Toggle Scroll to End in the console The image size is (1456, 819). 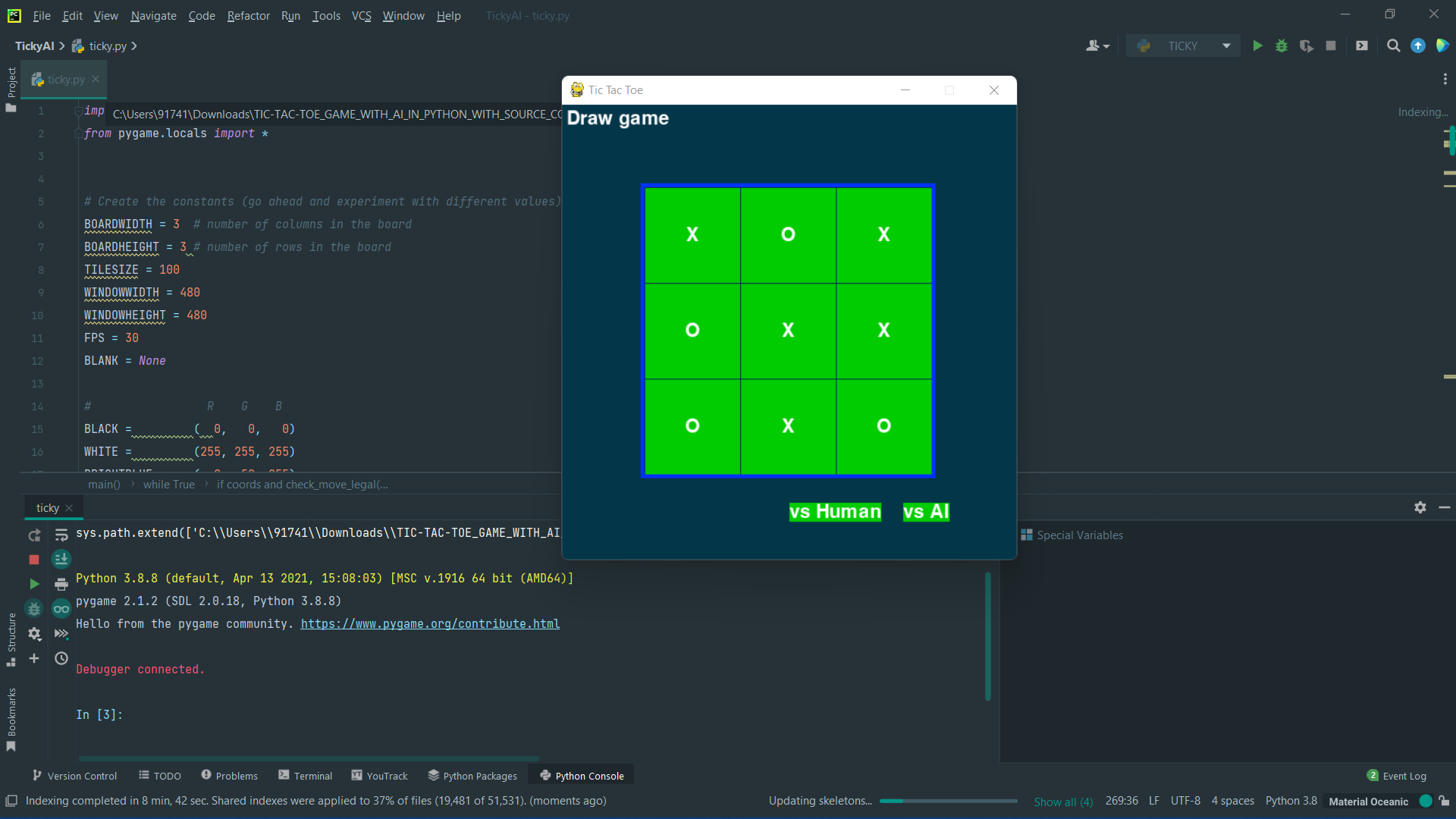pos(61,560)
